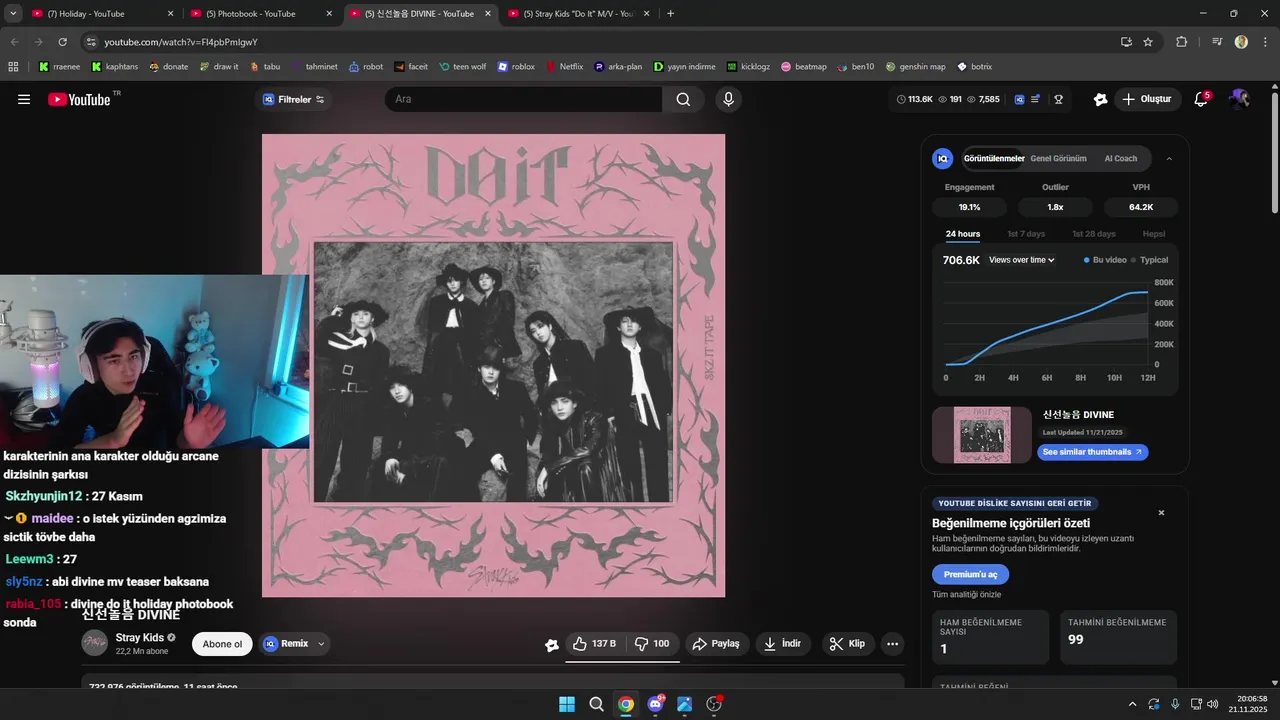Click the Ara search input field
1280x720 pixels.
coord(524,99)
